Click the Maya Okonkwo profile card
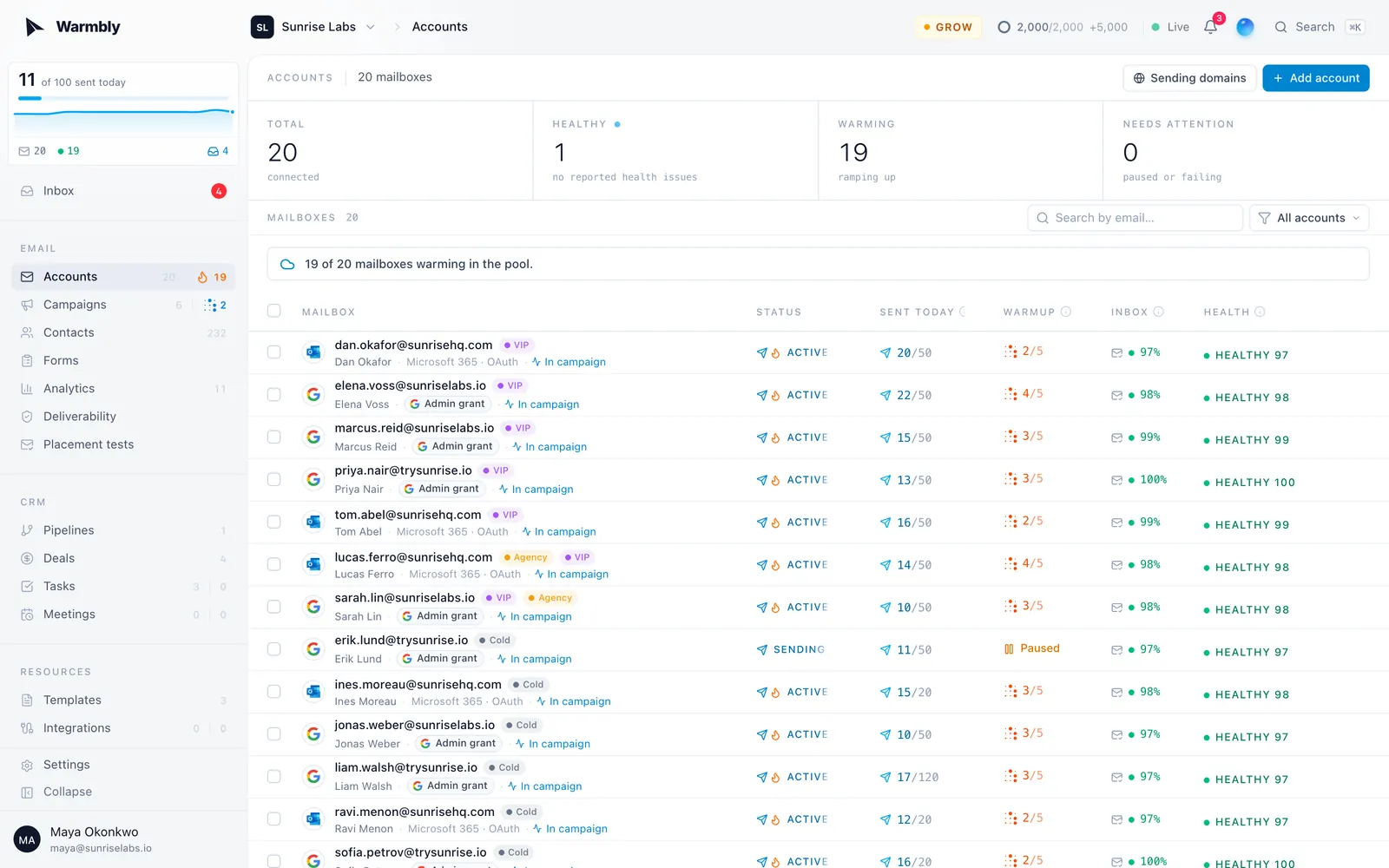The height and width of the screenshot is (868, 1389). [x=122, y=839]
